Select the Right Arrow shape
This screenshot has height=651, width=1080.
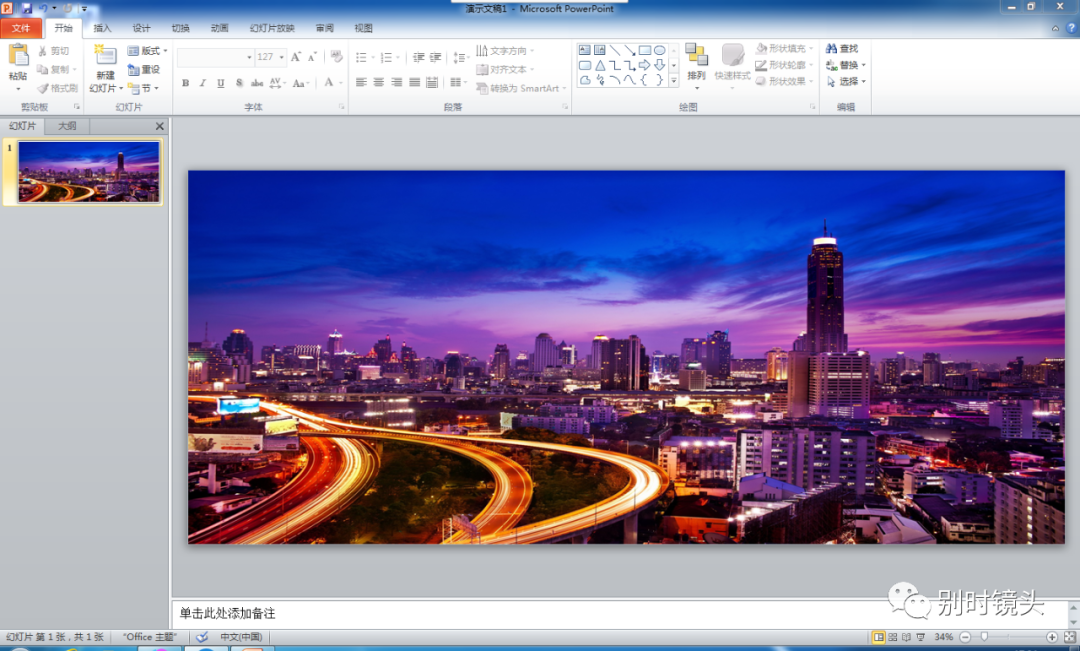(645, 65)
